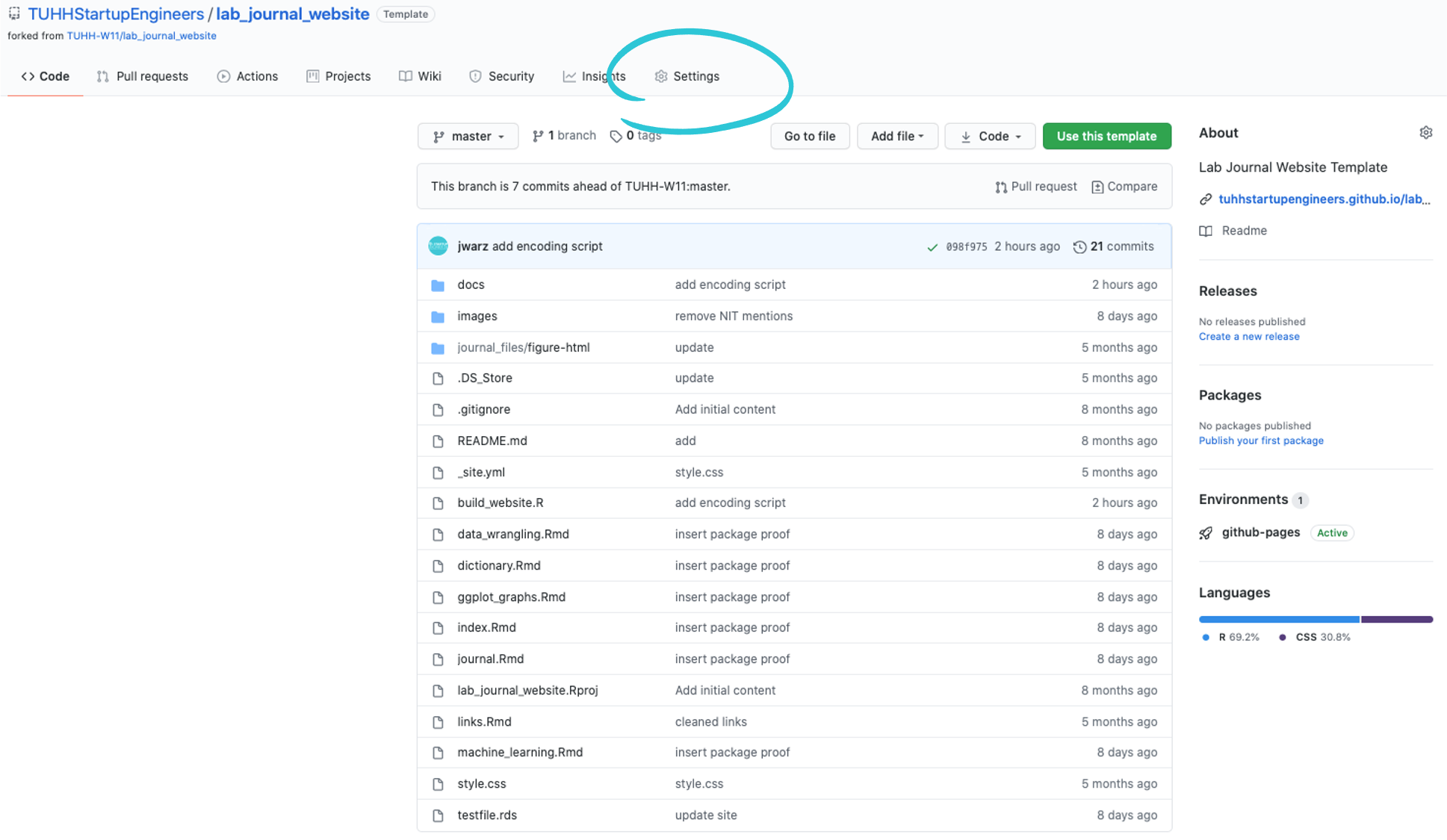Switch to the Code tab
Screen dimensions: 1447x840
click(46, 76)
